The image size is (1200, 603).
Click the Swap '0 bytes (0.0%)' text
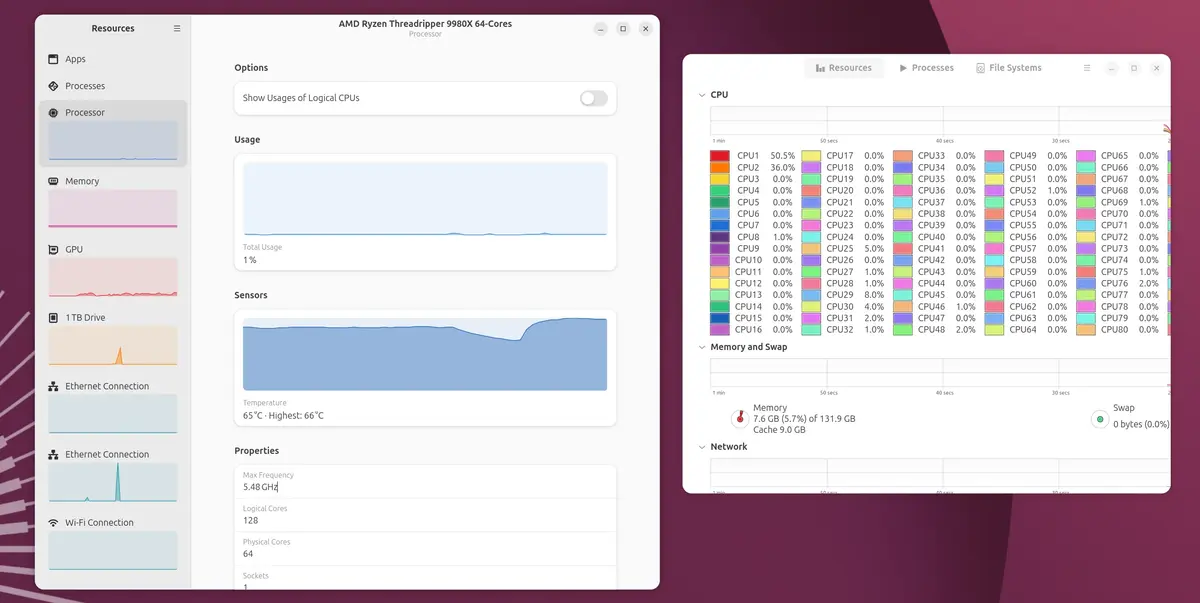(x=1141, y=424)
